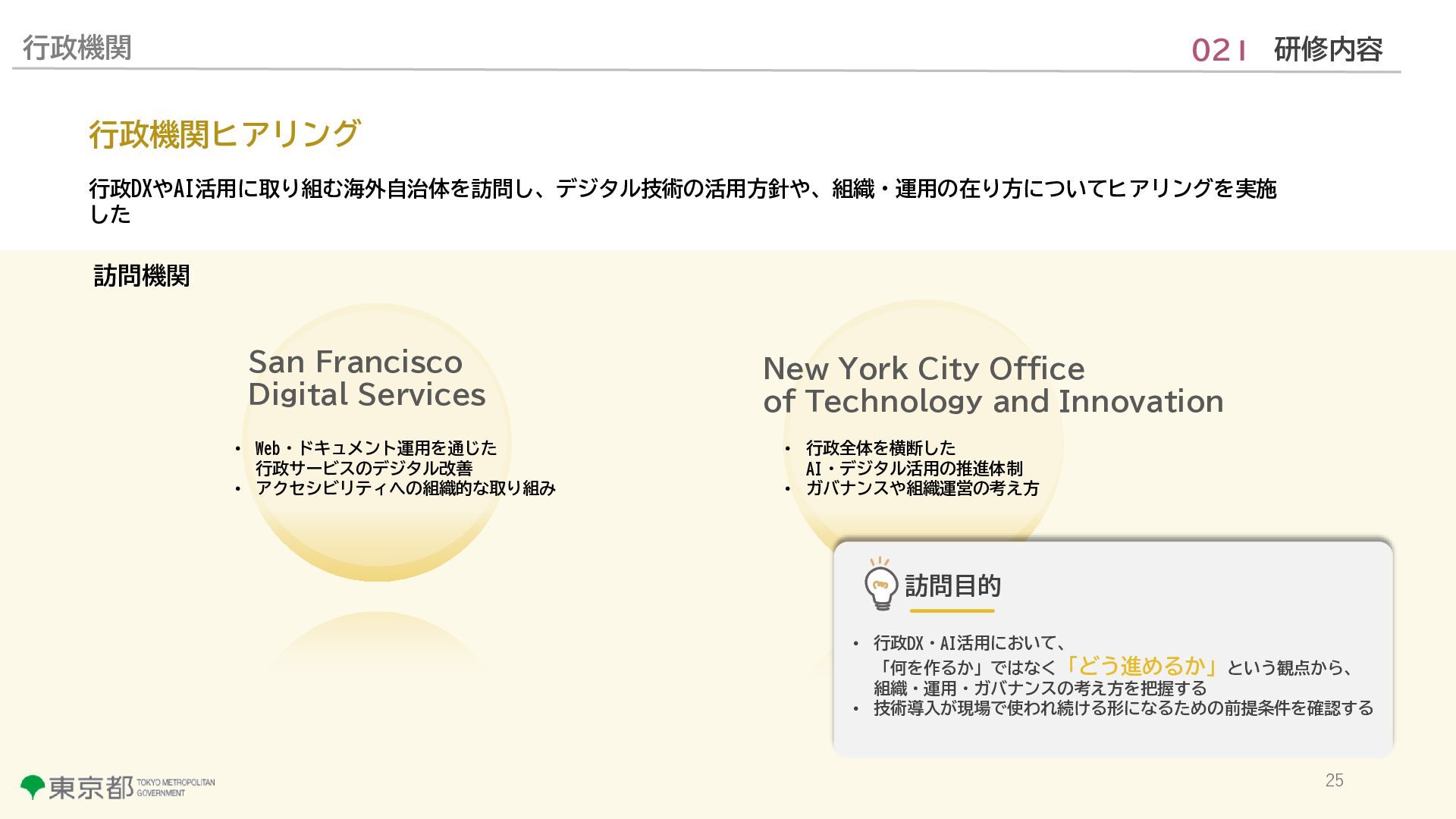
Task: Click the ガバナンスや組織運営 bullet
Action: coord(921,488)
